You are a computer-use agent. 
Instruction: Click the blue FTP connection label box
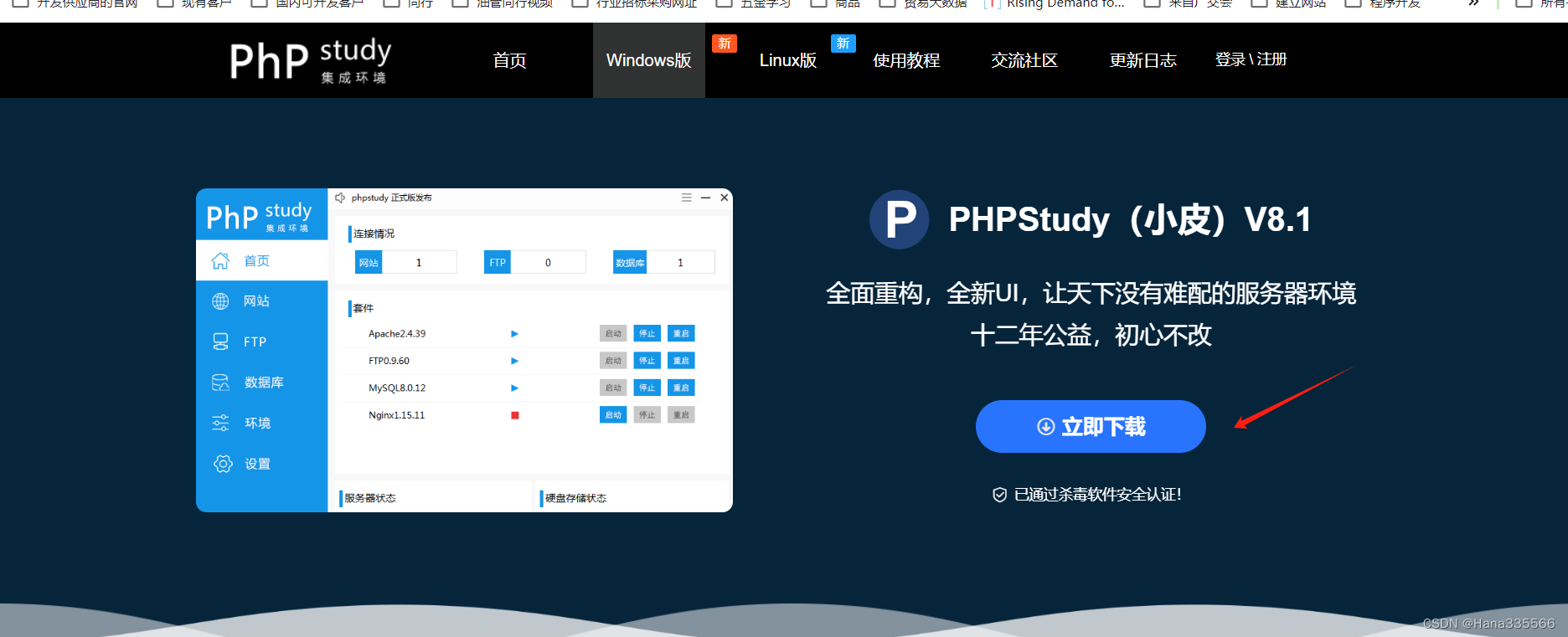498,262
